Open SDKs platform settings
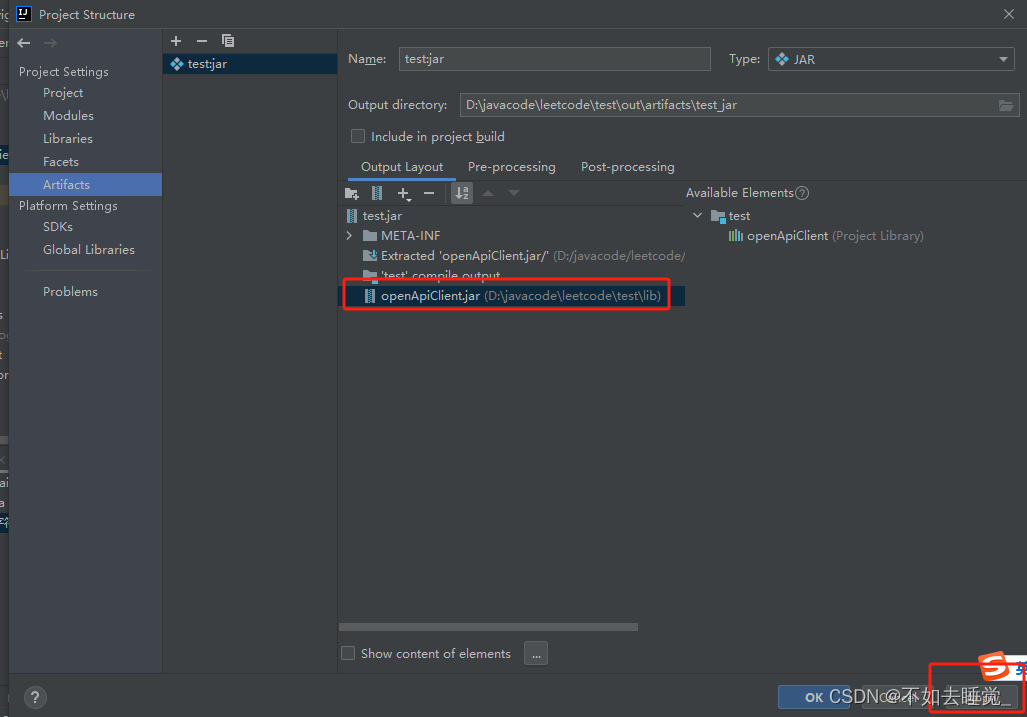This screenshot has width=1027, height=717. tap(58, 227)
